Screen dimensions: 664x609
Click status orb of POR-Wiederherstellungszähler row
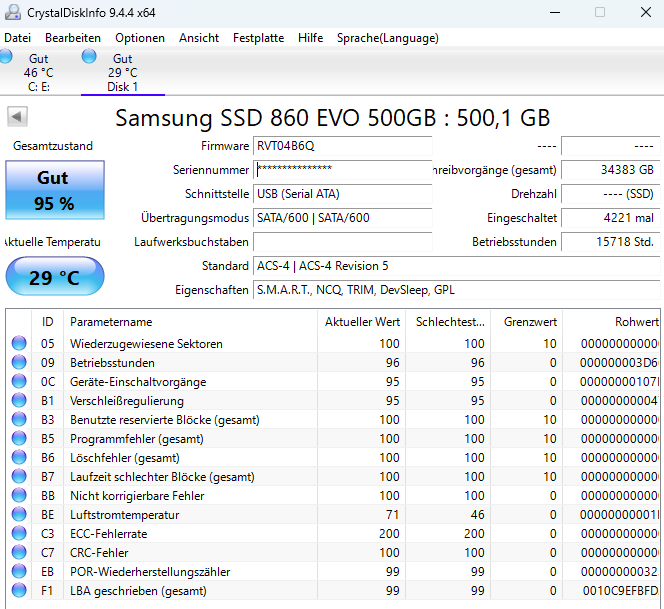point(19,571)
